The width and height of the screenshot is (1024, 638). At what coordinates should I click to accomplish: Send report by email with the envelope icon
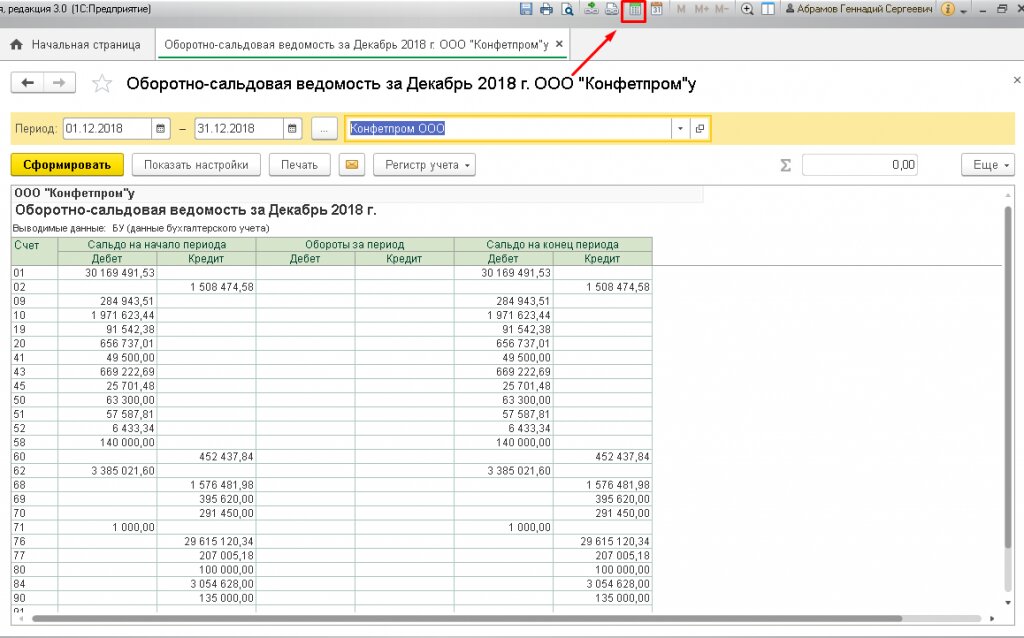point(351,165)
